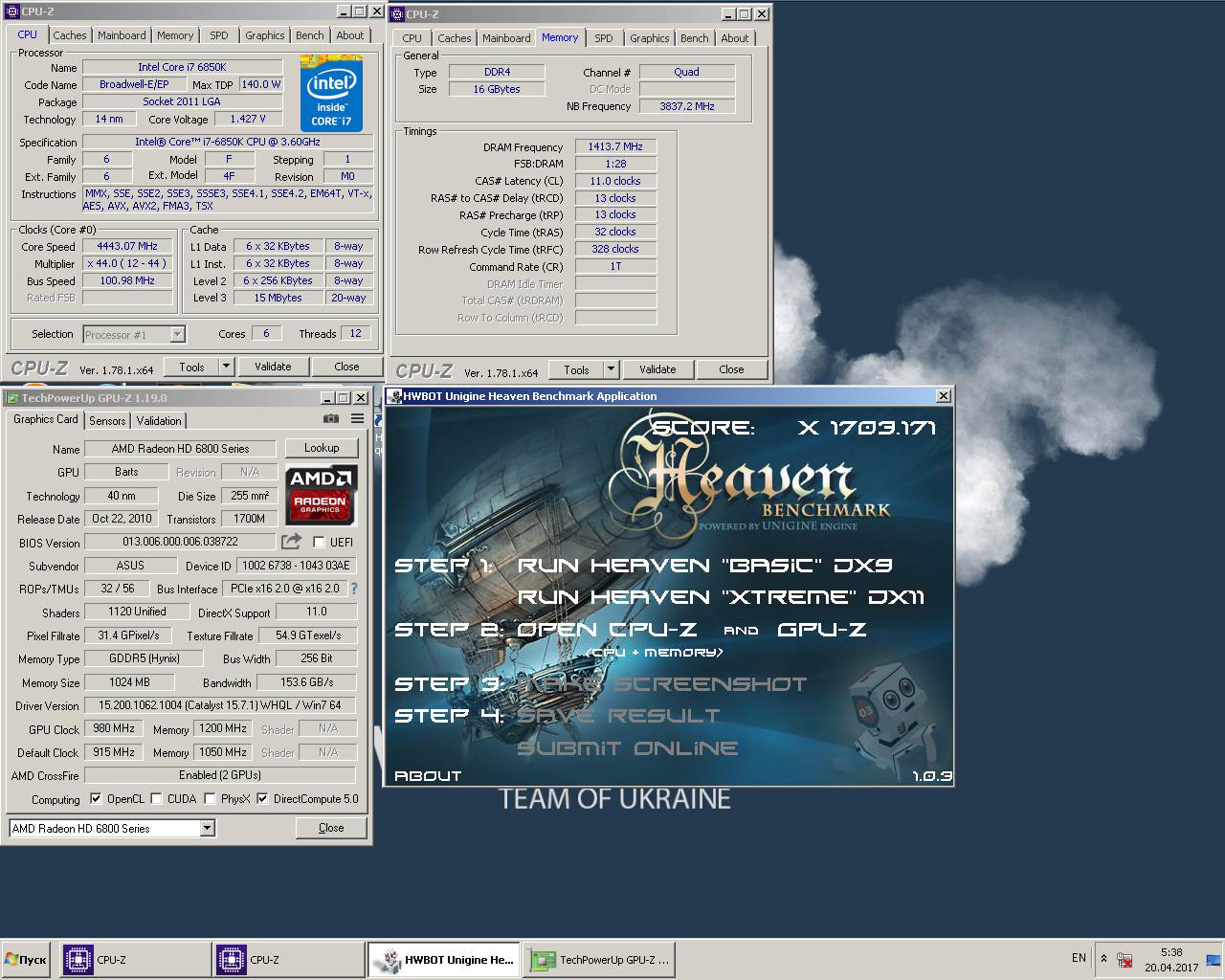Switch to Caches tab in left CPU-Z

pos(69,35)
